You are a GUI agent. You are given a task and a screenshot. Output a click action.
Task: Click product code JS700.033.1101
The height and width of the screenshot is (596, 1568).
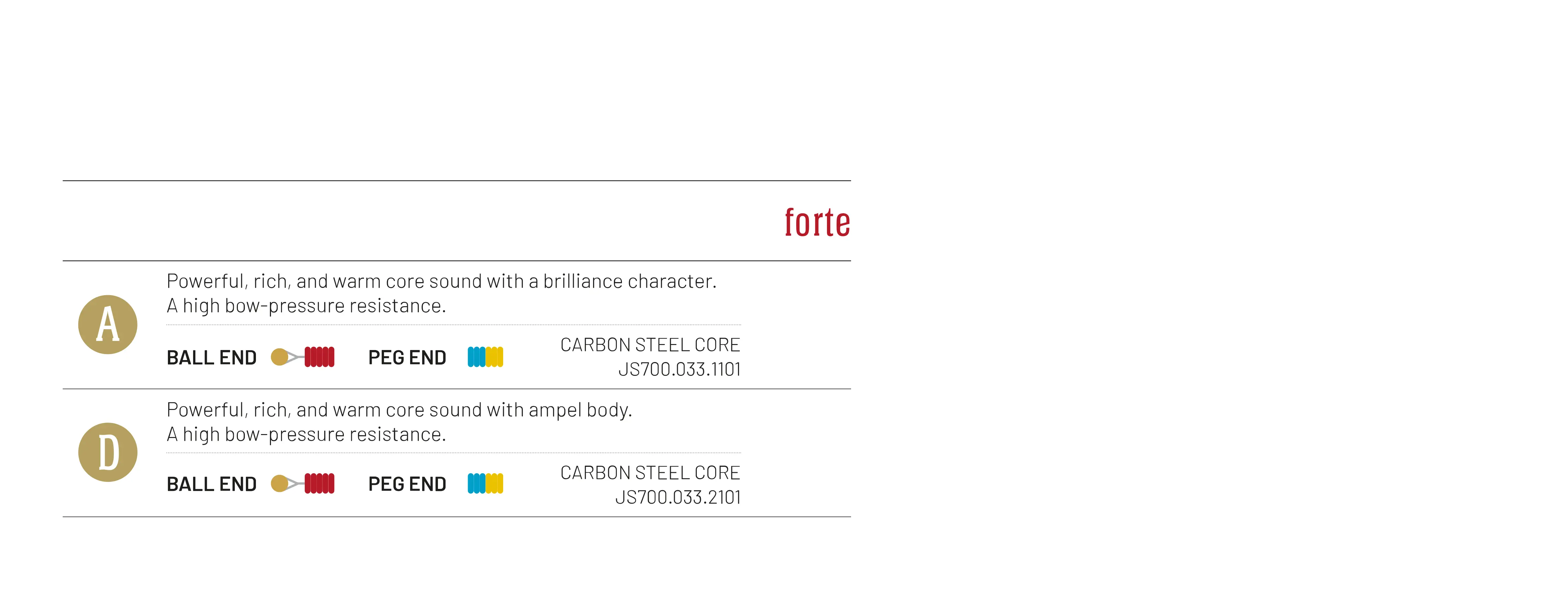click(679, 369)
